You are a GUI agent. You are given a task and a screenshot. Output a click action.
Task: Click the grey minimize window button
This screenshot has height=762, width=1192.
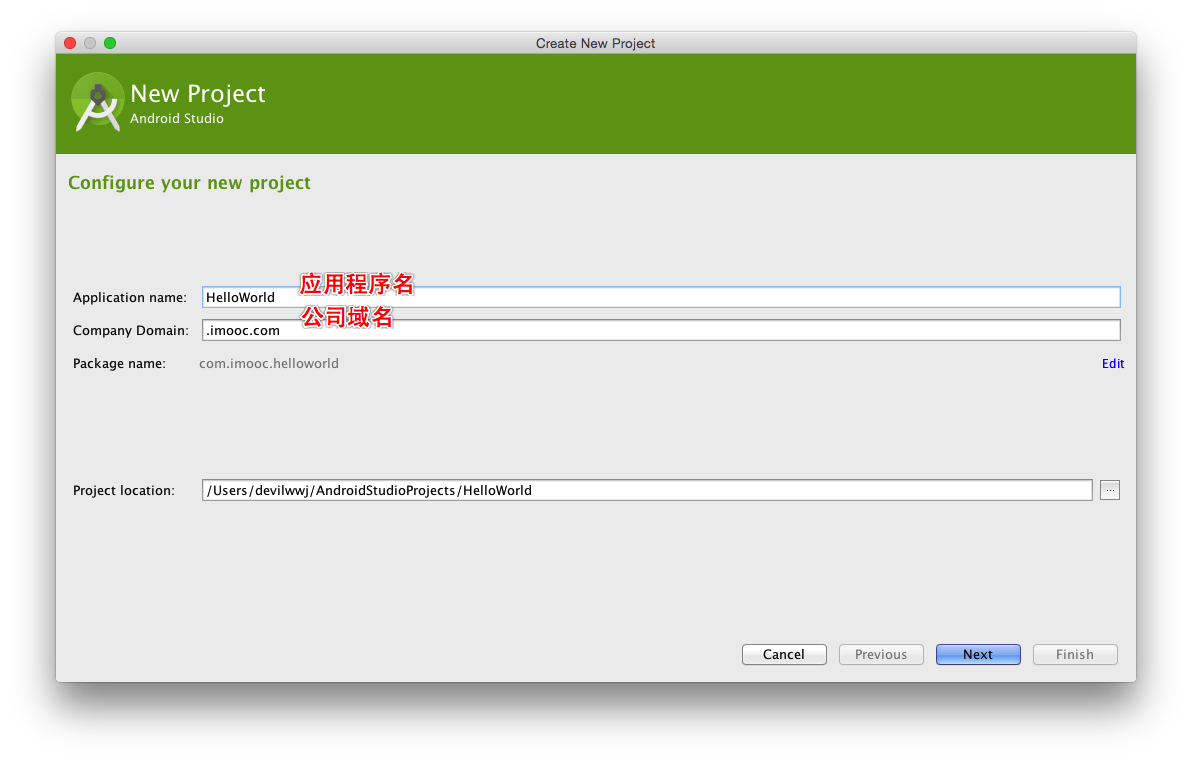90,43
